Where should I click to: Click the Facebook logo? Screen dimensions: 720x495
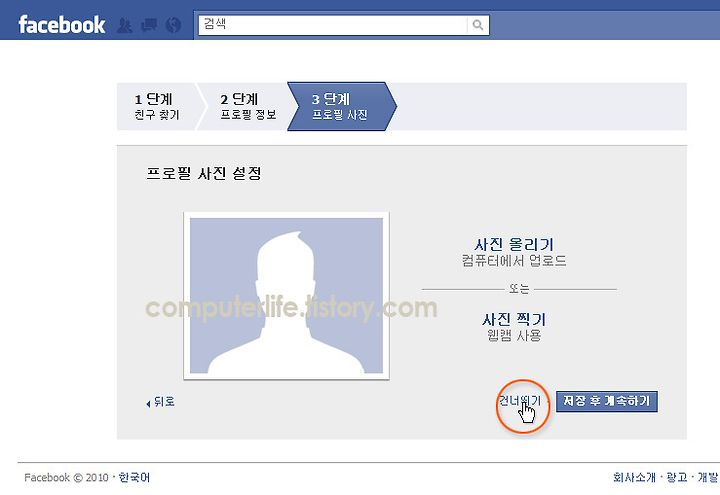click(62, 25)
